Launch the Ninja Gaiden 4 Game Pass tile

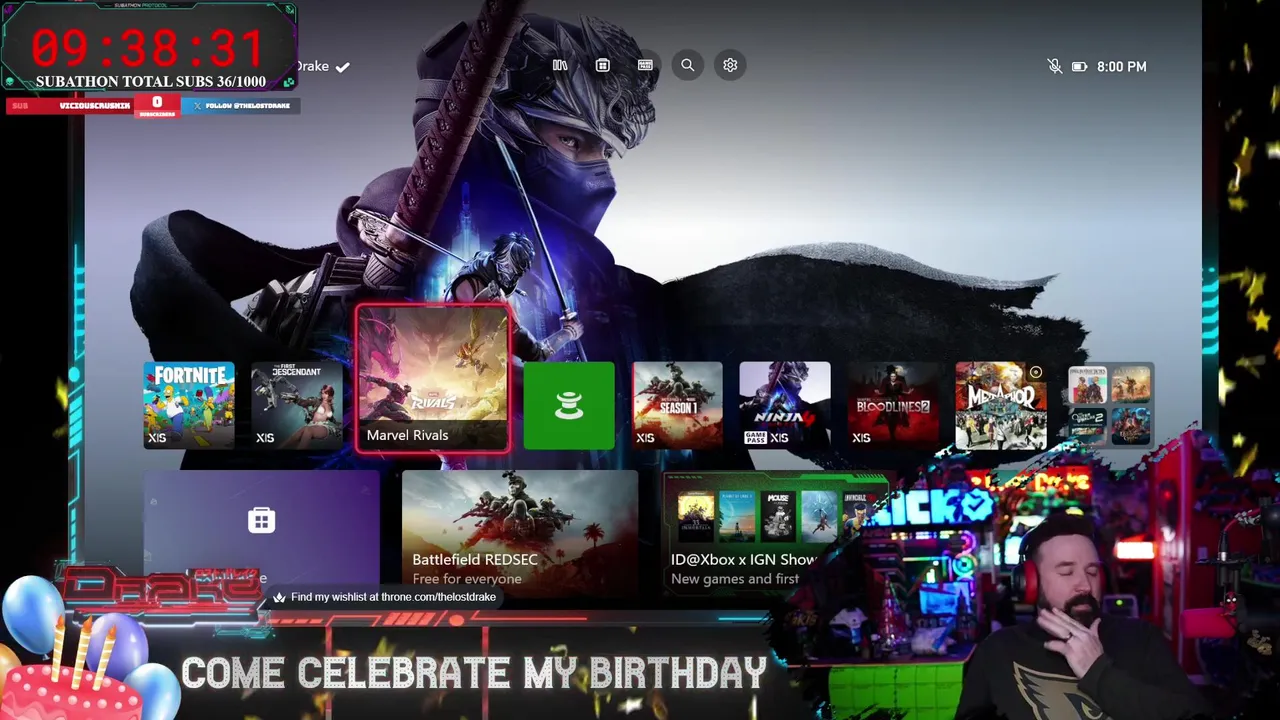pyautogui.click(x=785, y=405)
